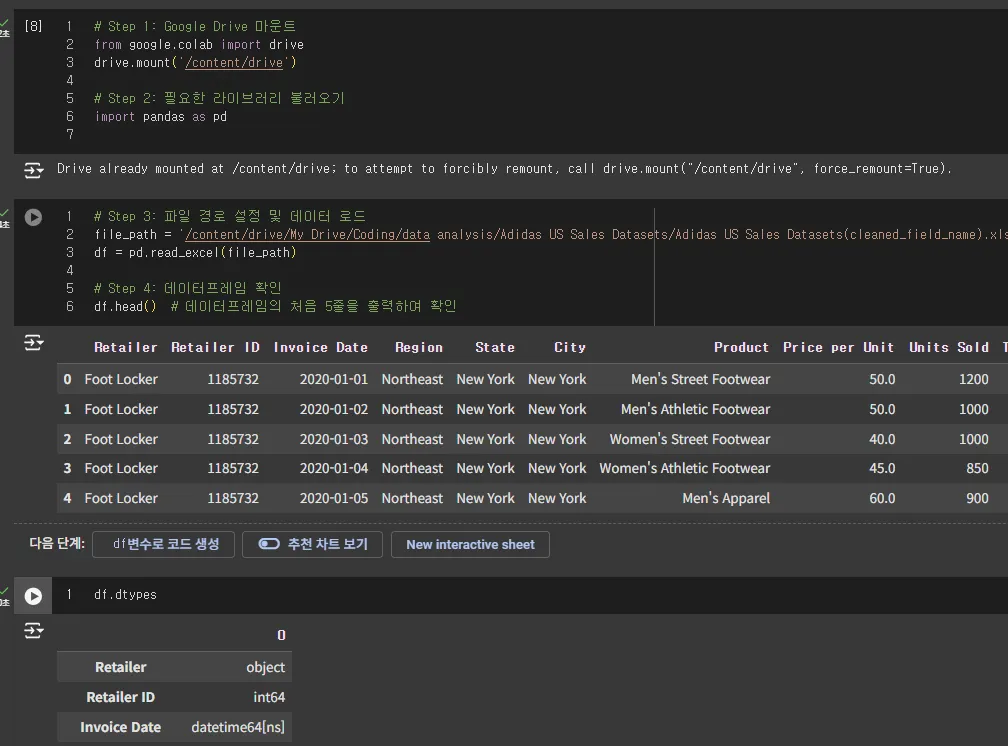Click the Product column header

coord(741,347)
